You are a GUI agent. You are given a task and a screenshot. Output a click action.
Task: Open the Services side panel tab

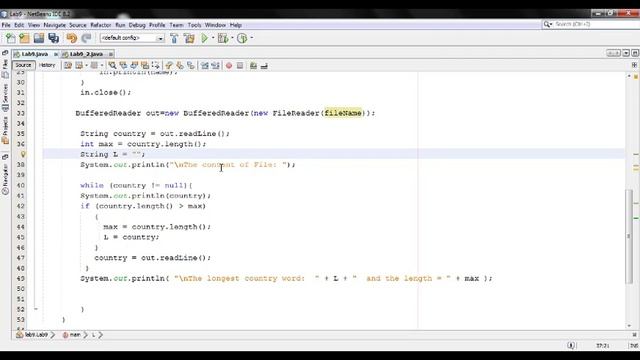(5, 98)
